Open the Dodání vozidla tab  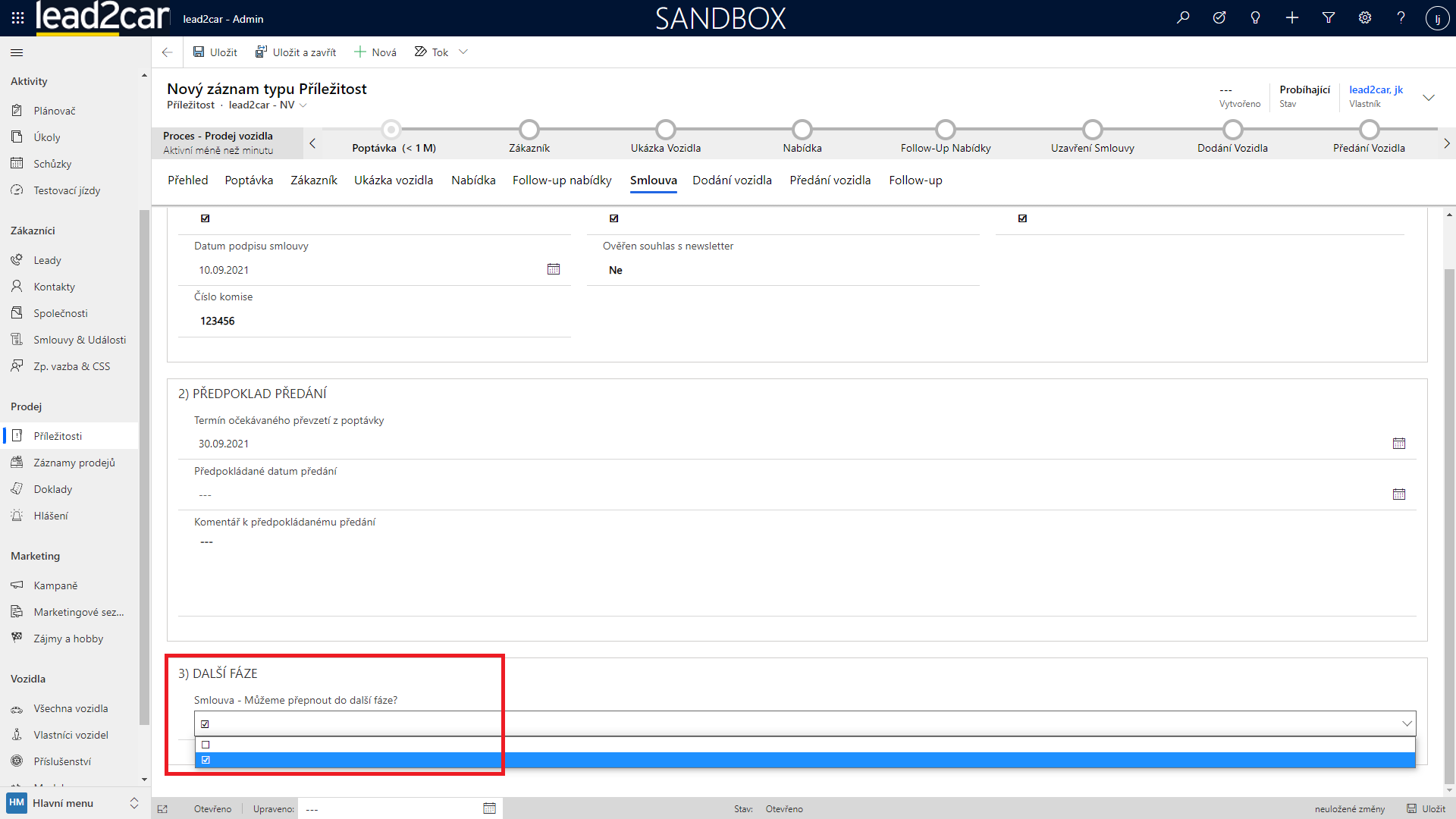click(x=732, y=180)
